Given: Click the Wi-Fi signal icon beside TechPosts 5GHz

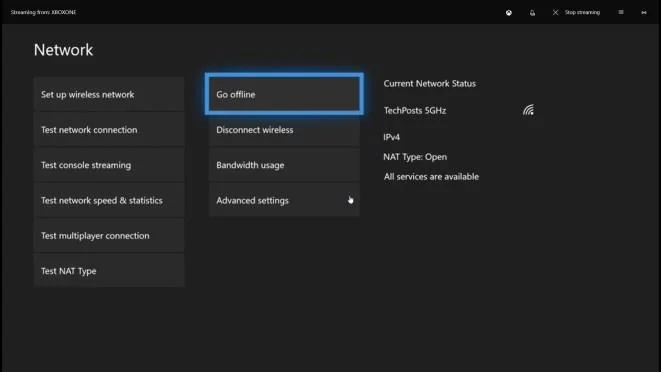Looking at the screenshot, I should (x=529, y=110).
